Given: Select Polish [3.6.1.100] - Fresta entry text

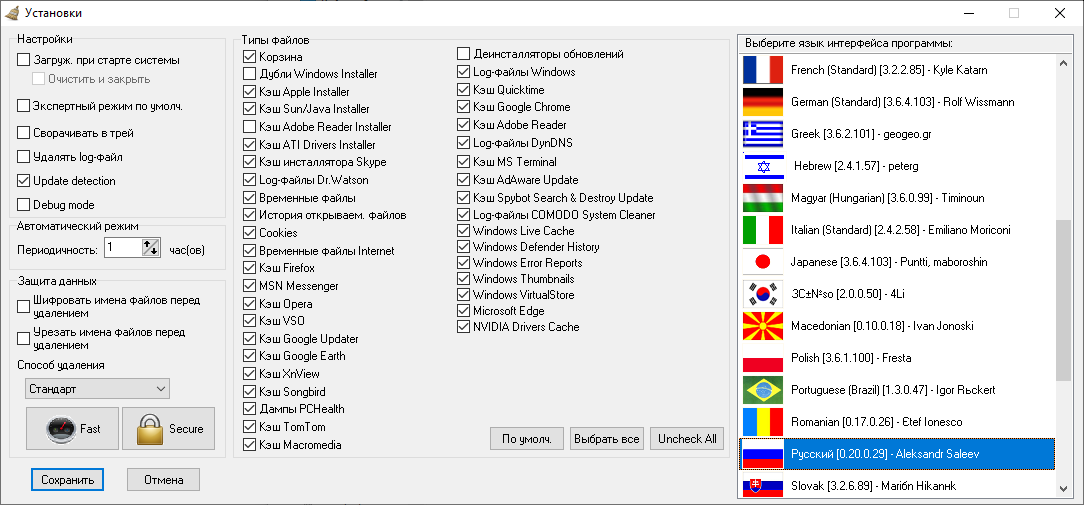Looking at the screenshot, I should click(x=851, y=358).
